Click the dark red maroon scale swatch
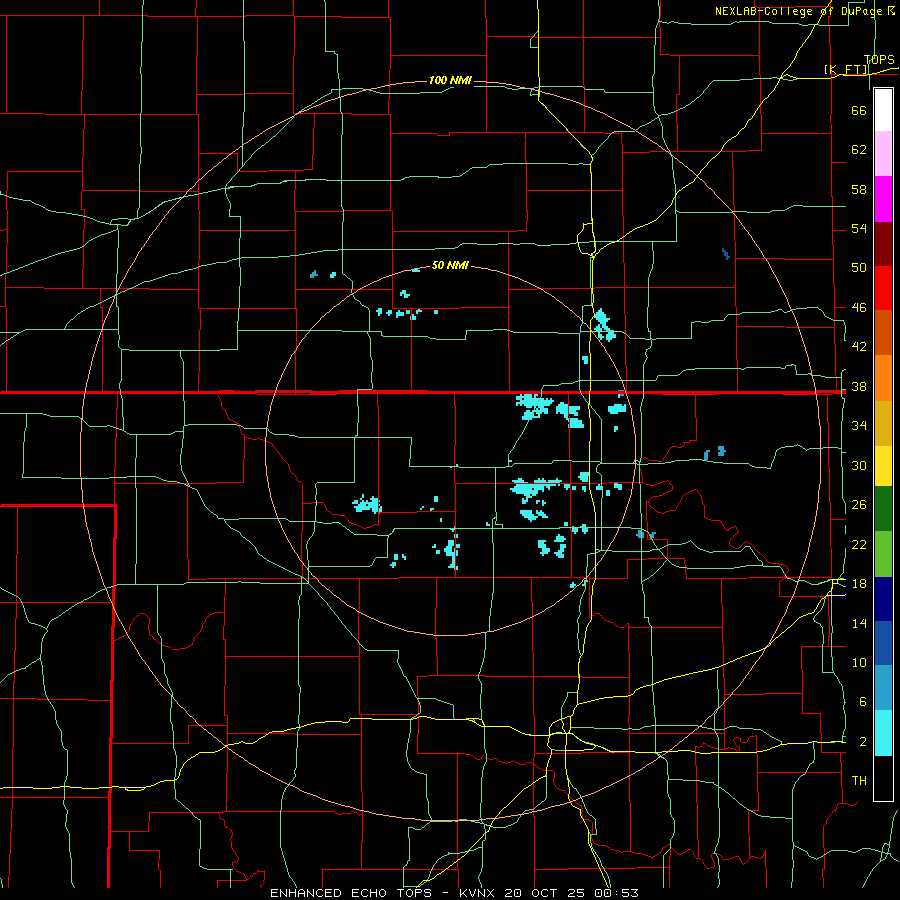This screenshot has height=900, width=900. [883, 244]
